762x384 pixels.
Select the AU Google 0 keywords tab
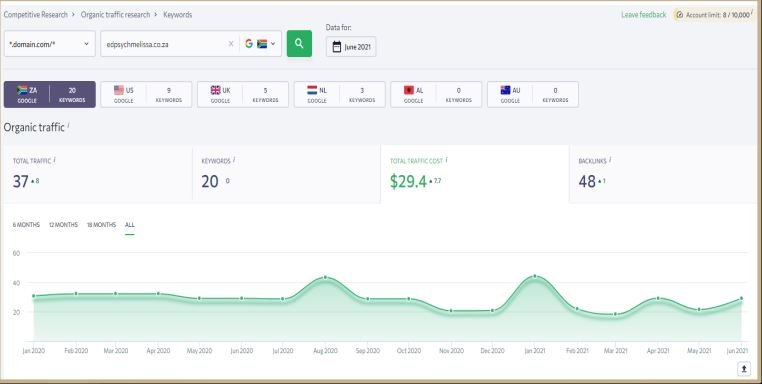tap(533, 94)
